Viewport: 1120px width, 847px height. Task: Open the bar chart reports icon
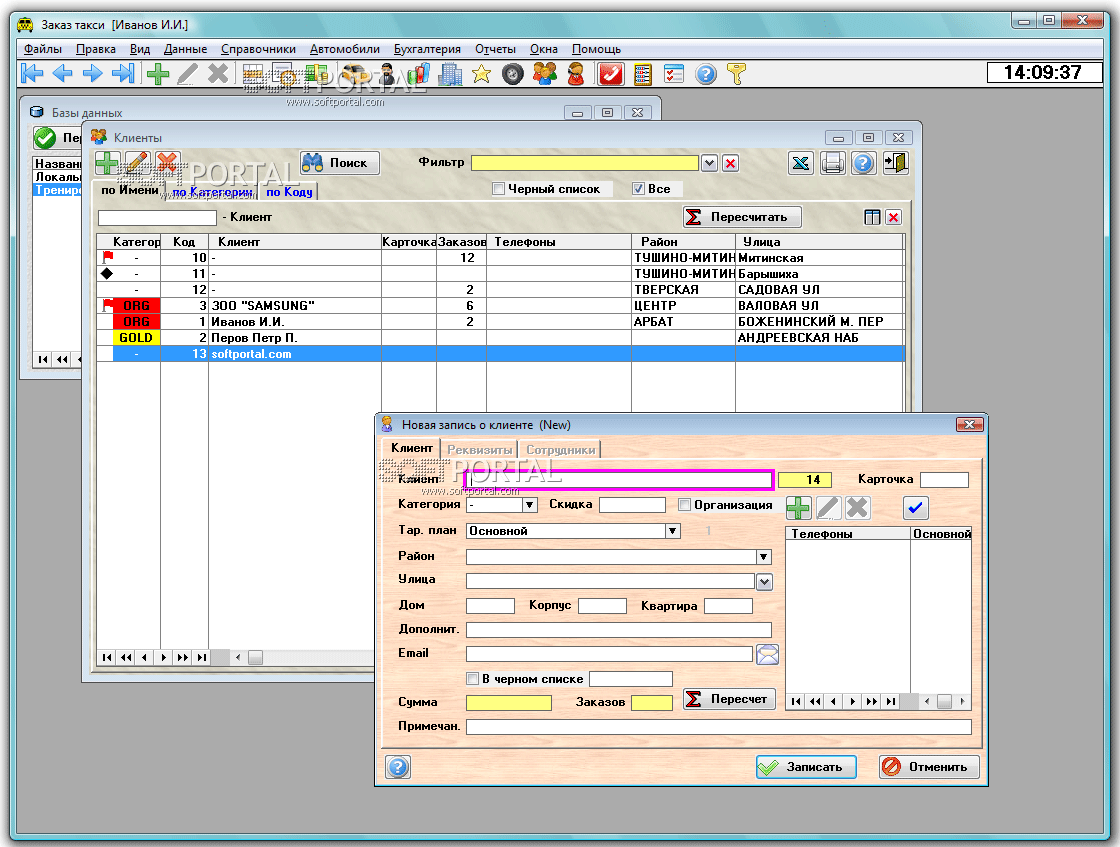point(419,74)
